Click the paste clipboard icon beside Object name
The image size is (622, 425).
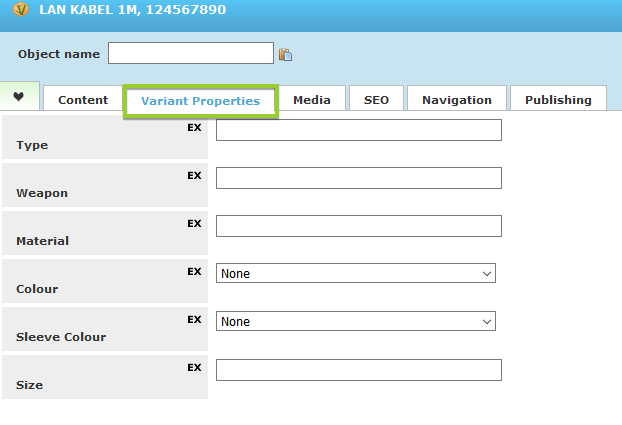pos(285,54)
